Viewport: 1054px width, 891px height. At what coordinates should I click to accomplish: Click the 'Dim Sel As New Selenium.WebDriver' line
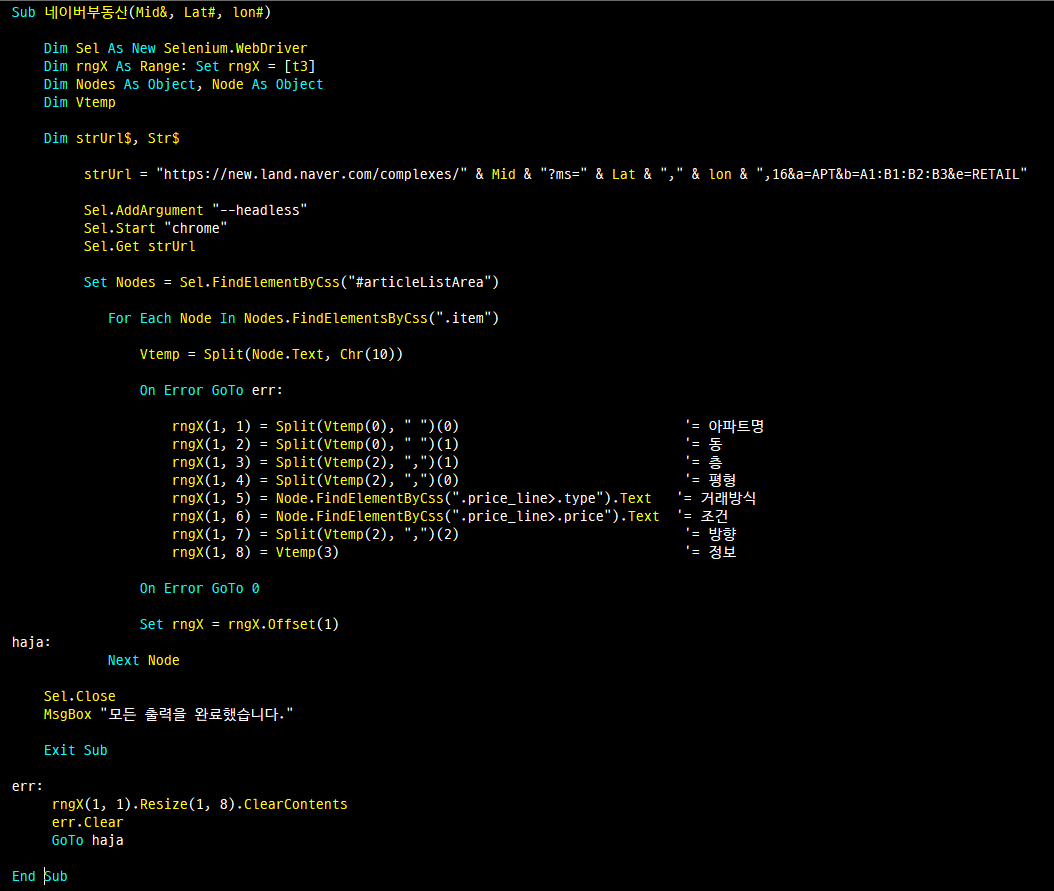click(x=175, y=48)
